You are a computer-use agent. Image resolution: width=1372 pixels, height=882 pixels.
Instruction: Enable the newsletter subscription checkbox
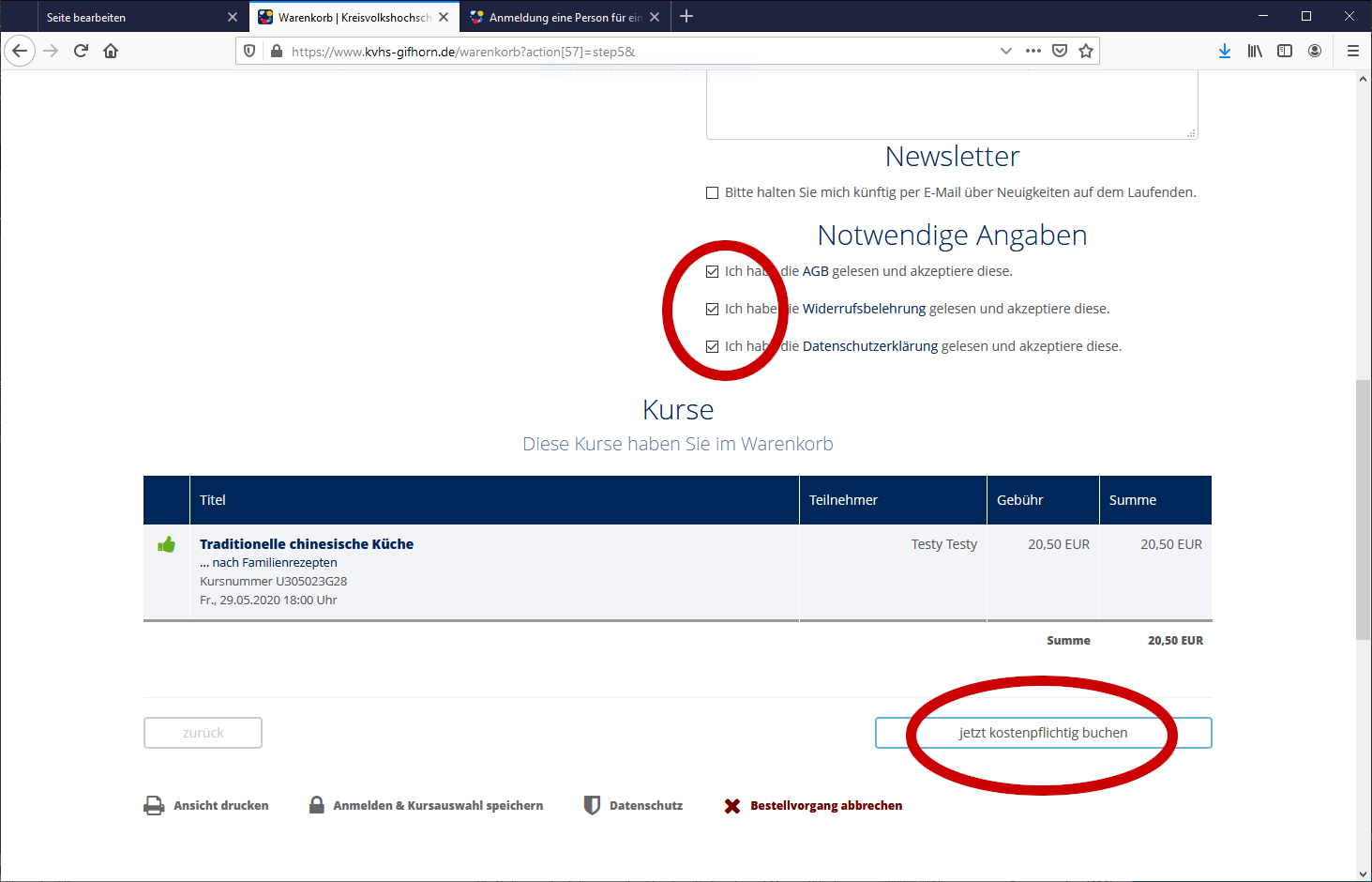coord(713,192)
